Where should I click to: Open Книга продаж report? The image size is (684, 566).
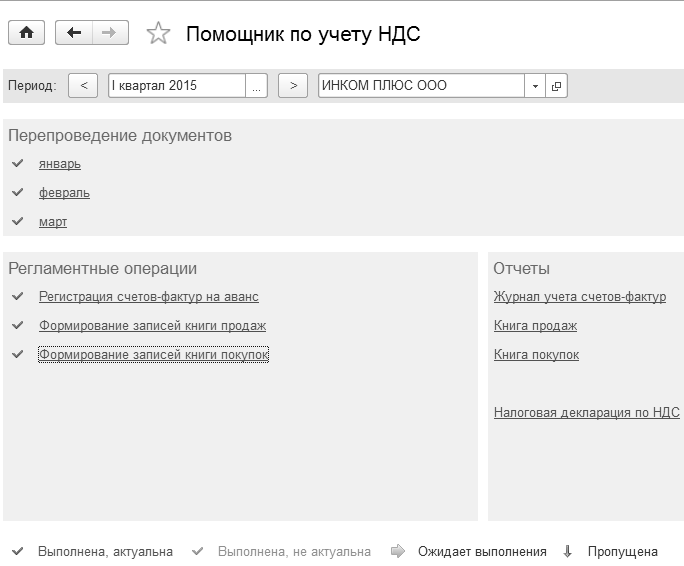tap(535, 326)
